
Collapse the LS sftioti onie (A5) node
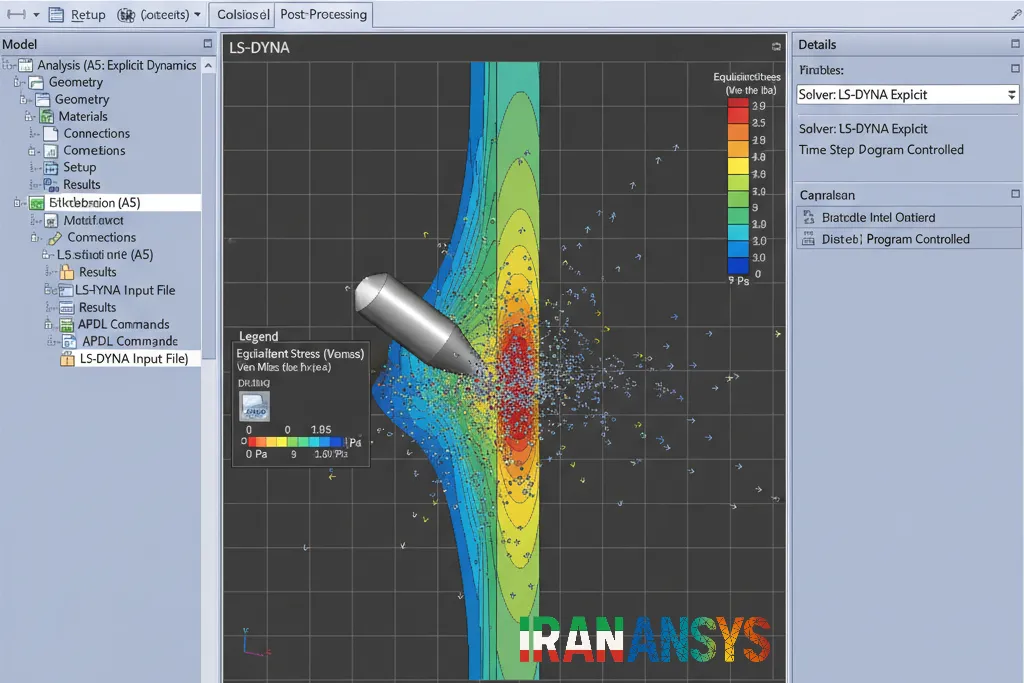coord(46,255)
